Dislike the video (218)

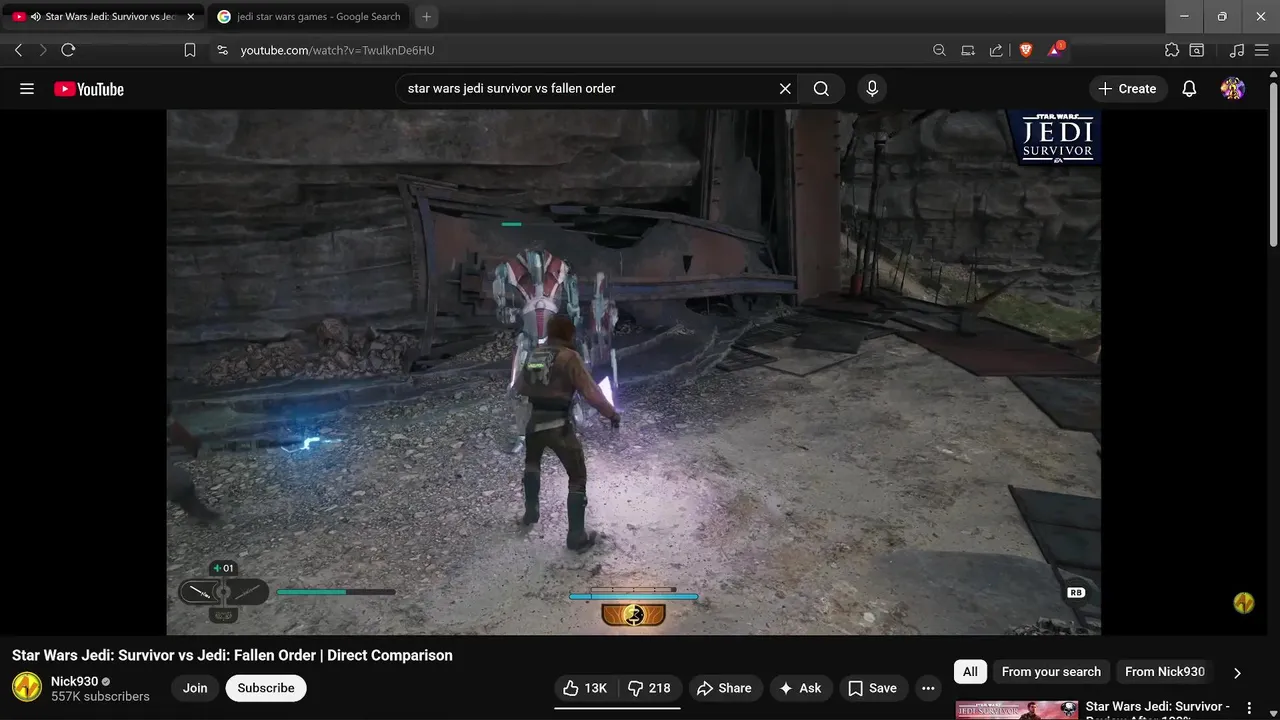pyautogui.click(x=650, y=688)
